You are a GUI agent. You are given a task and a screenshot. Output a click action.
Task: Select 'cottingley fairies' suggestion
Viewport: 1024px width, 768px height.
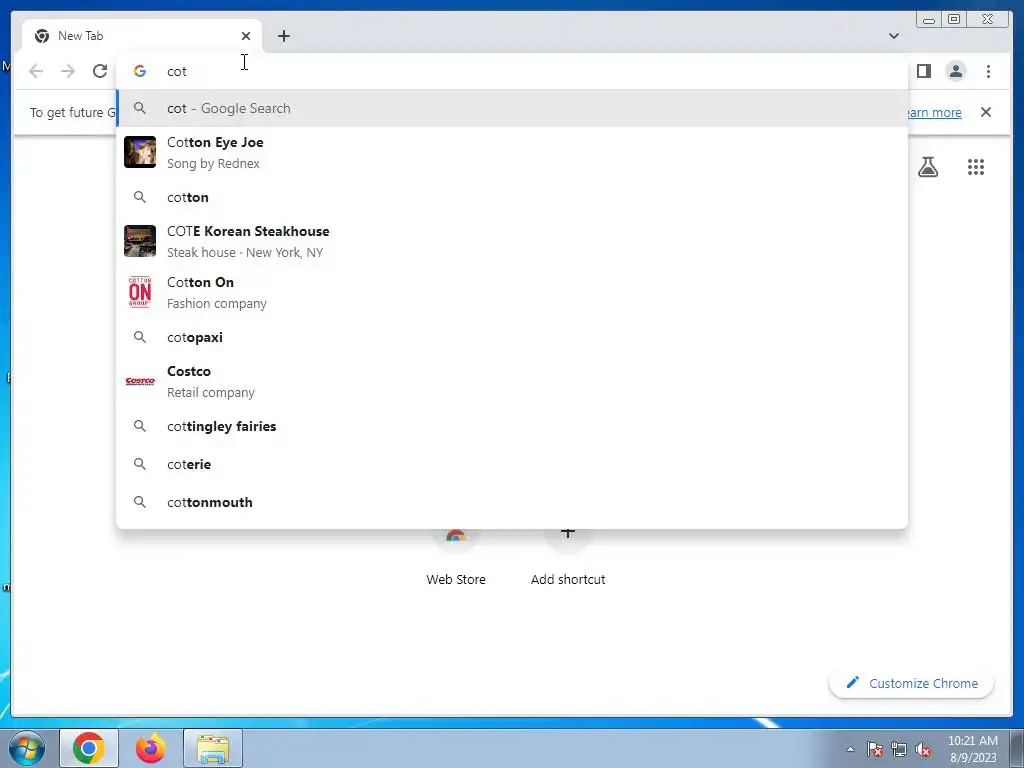coord(511,426)
